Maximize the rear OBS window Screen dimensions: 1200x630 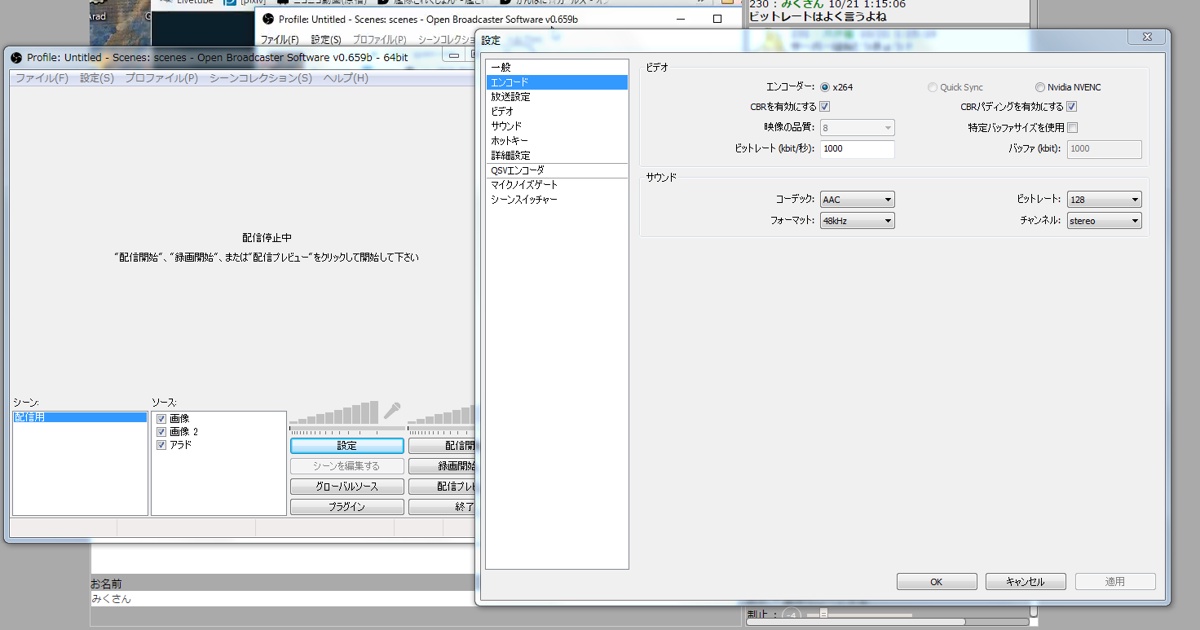717,19
